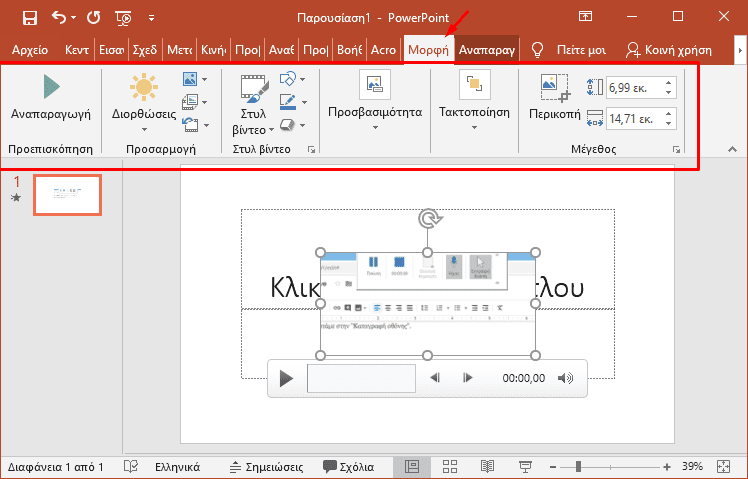Open the Βοήθ ribbon tab
Image resolution: width=748 pixels, height=479 pixels.
350,50
